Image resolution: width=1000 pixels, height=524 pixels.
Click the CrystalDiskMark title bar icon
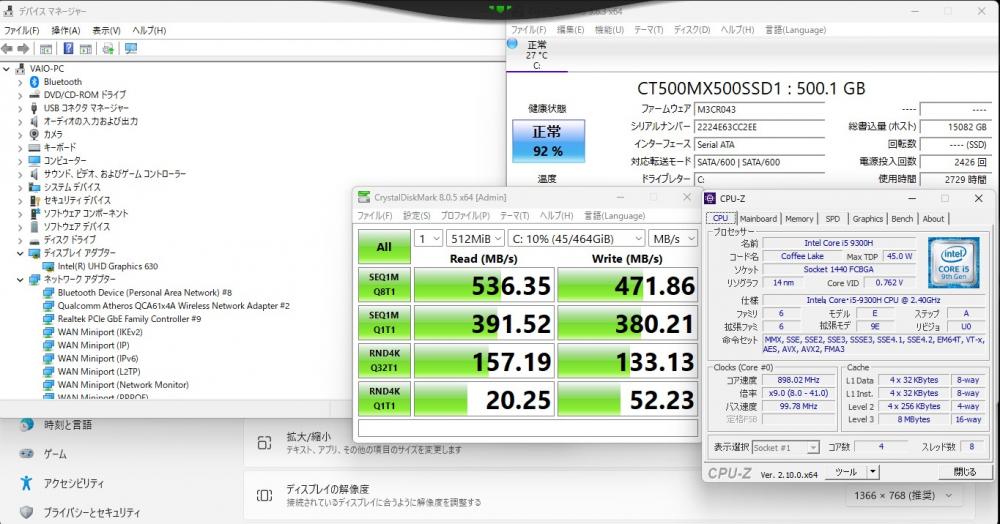[x=364, y=198]
